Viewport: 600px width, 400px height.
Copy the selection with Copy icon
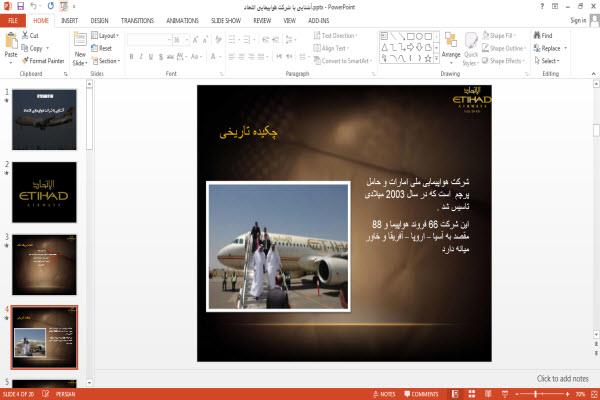[x=32, y=48]
